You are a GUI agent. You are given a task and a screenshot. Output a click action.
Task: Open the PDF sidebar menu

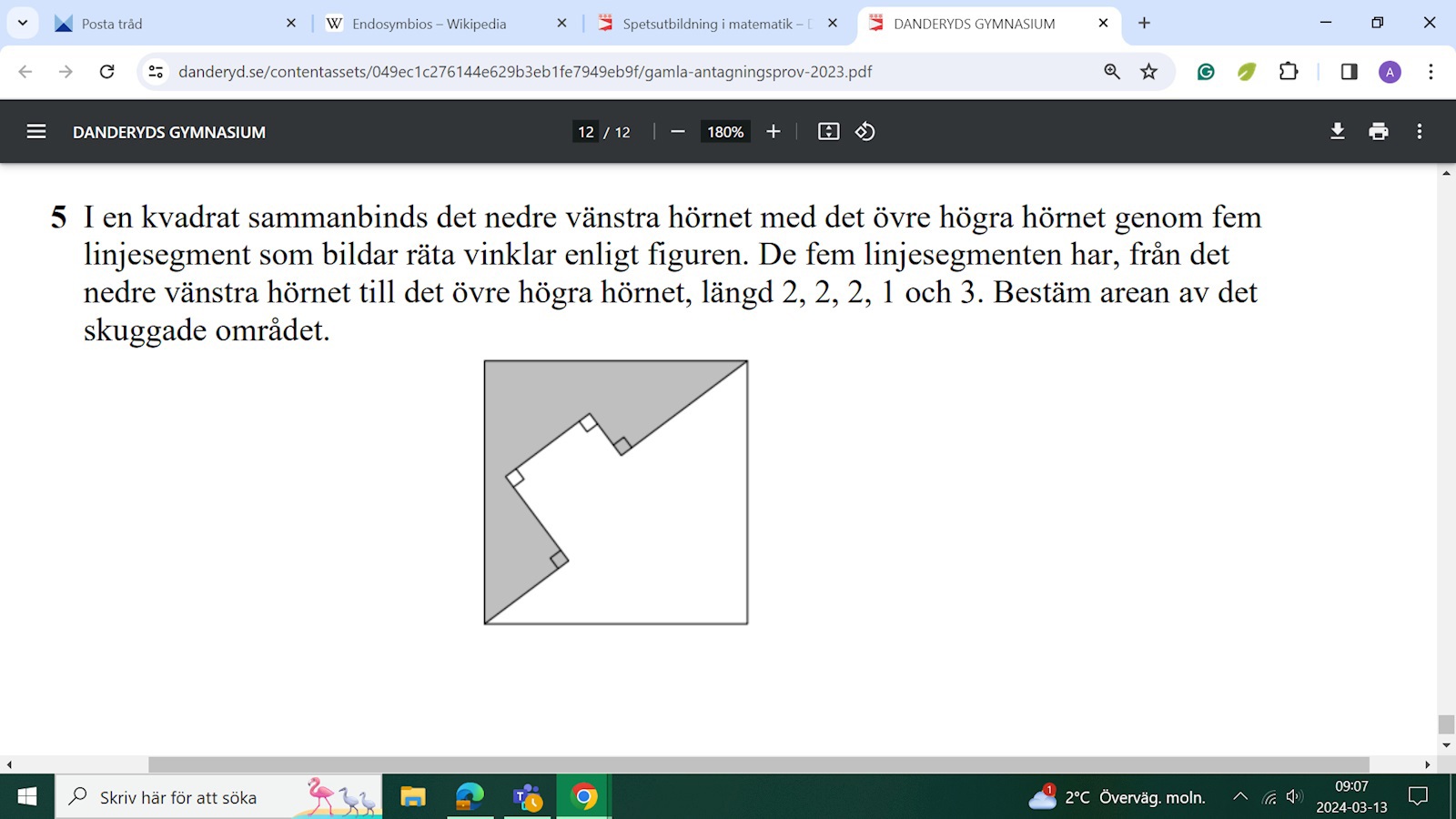coord(36,132)
